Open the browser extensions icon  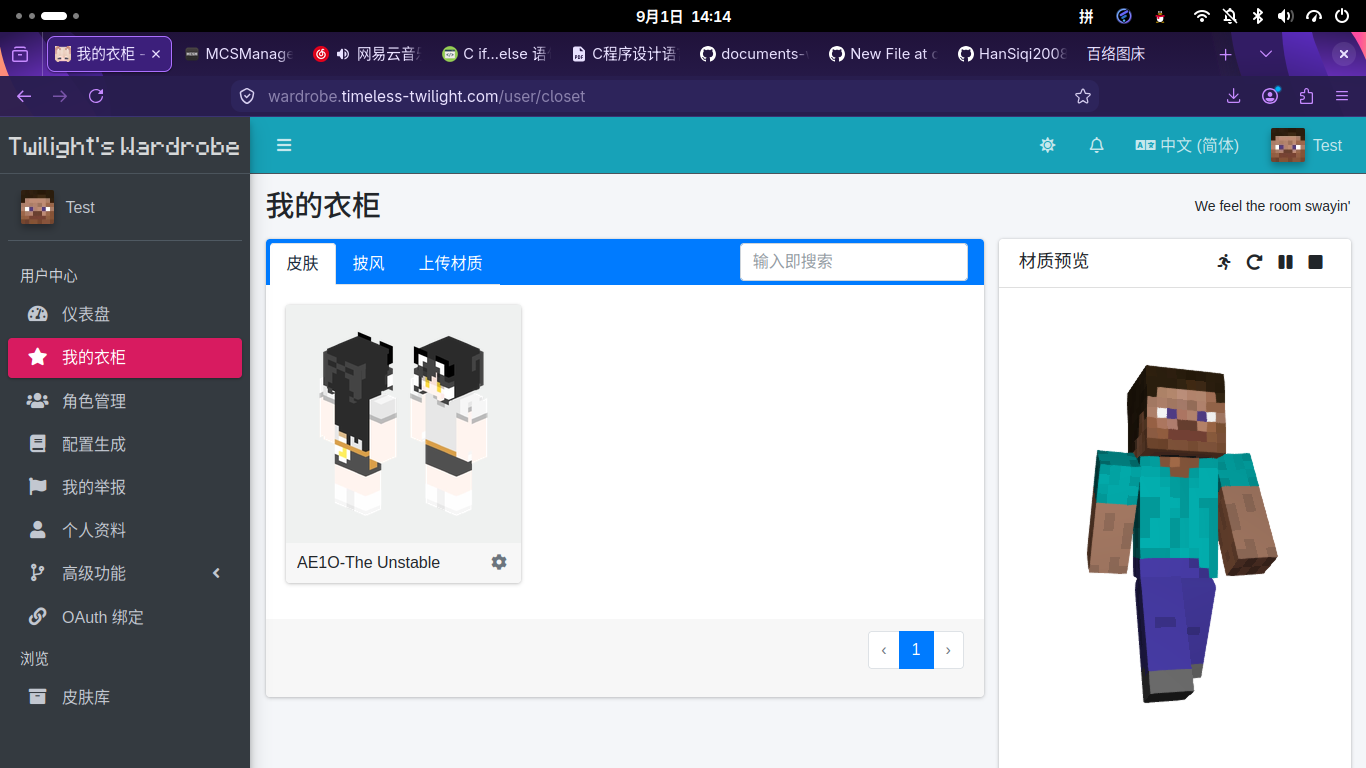pos(1306,96)
